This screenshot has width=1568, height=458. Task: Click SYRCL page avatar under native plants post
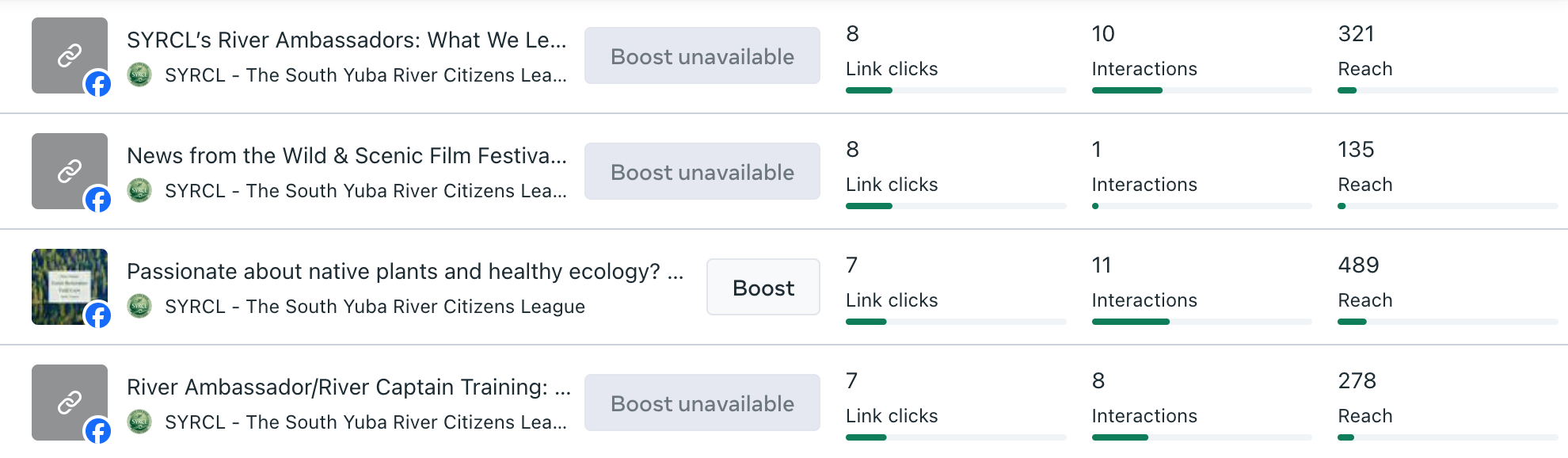coord(139,307)
